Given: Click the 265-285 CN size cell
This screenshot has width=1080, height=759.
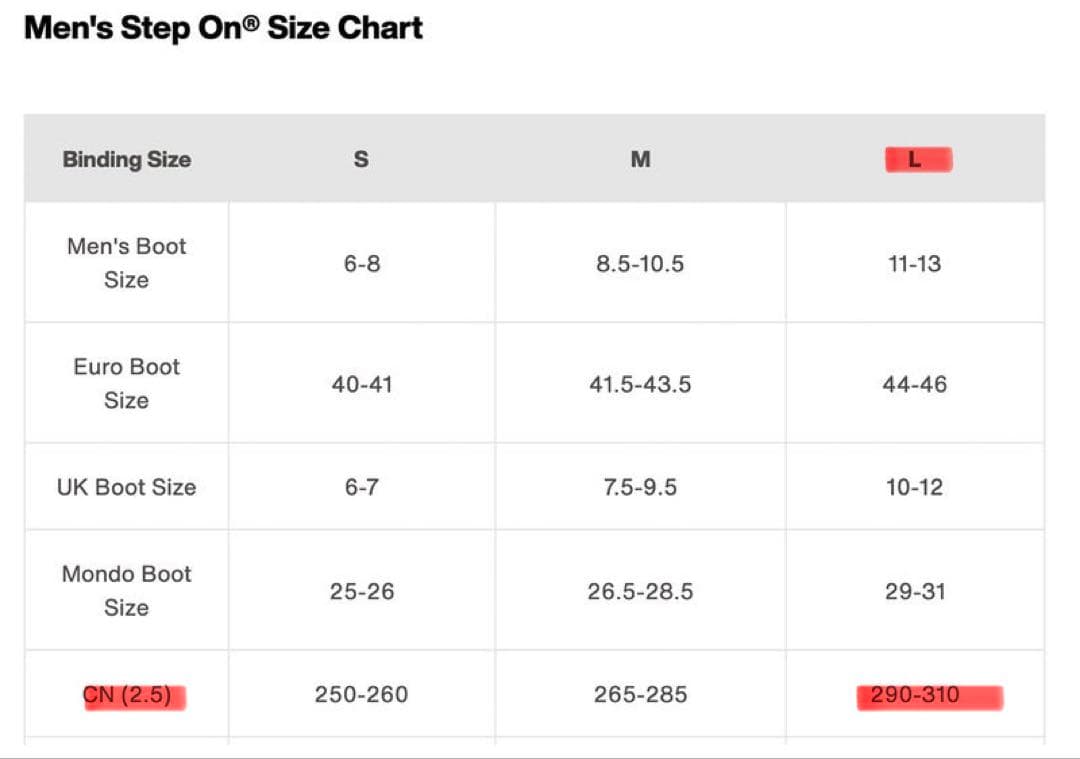Looking at the screenshot, I should pos(640,694).
